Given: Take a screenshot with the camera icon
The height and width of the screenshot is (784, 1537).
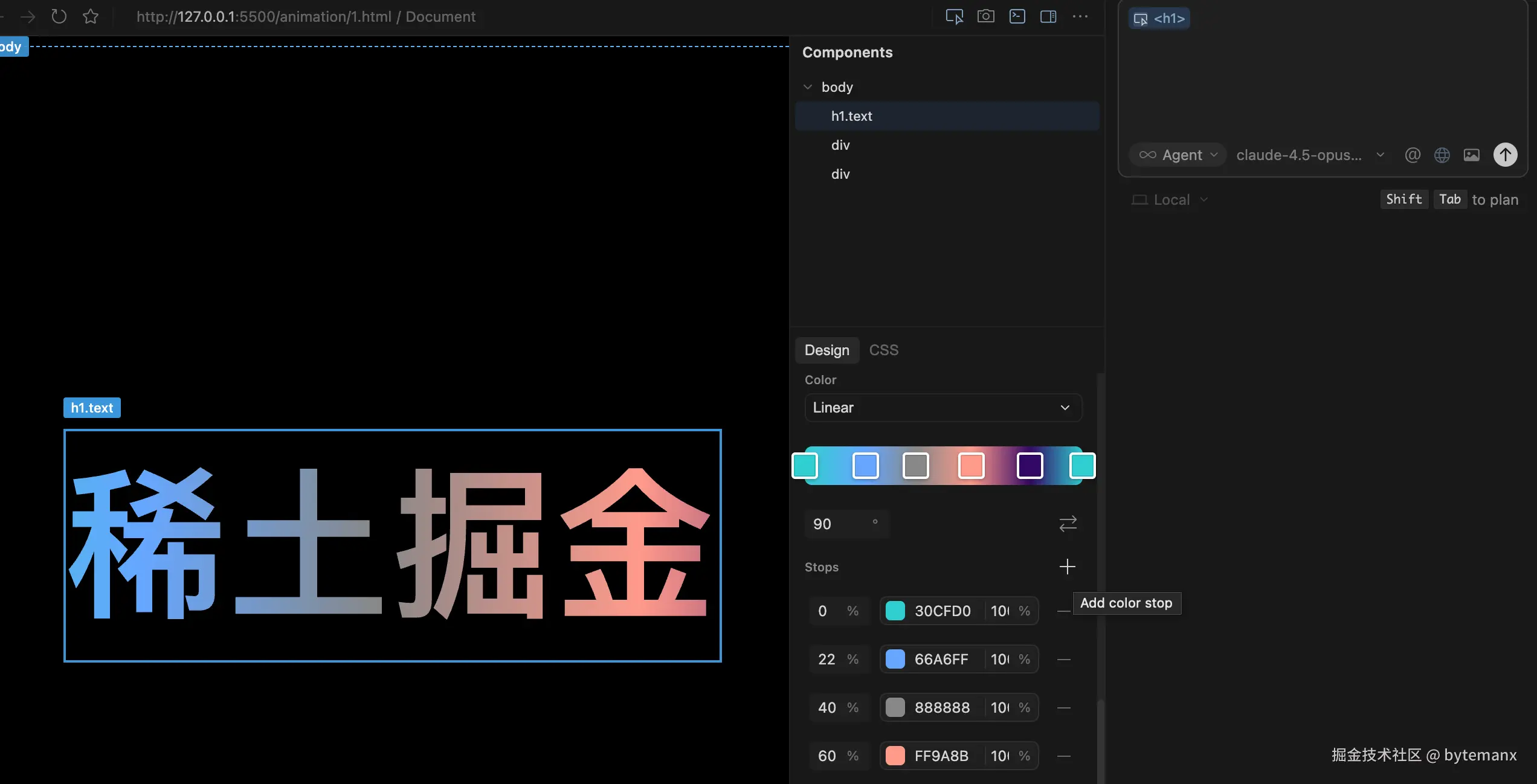Looking at the screenshot, I should (x=985, y=16).
